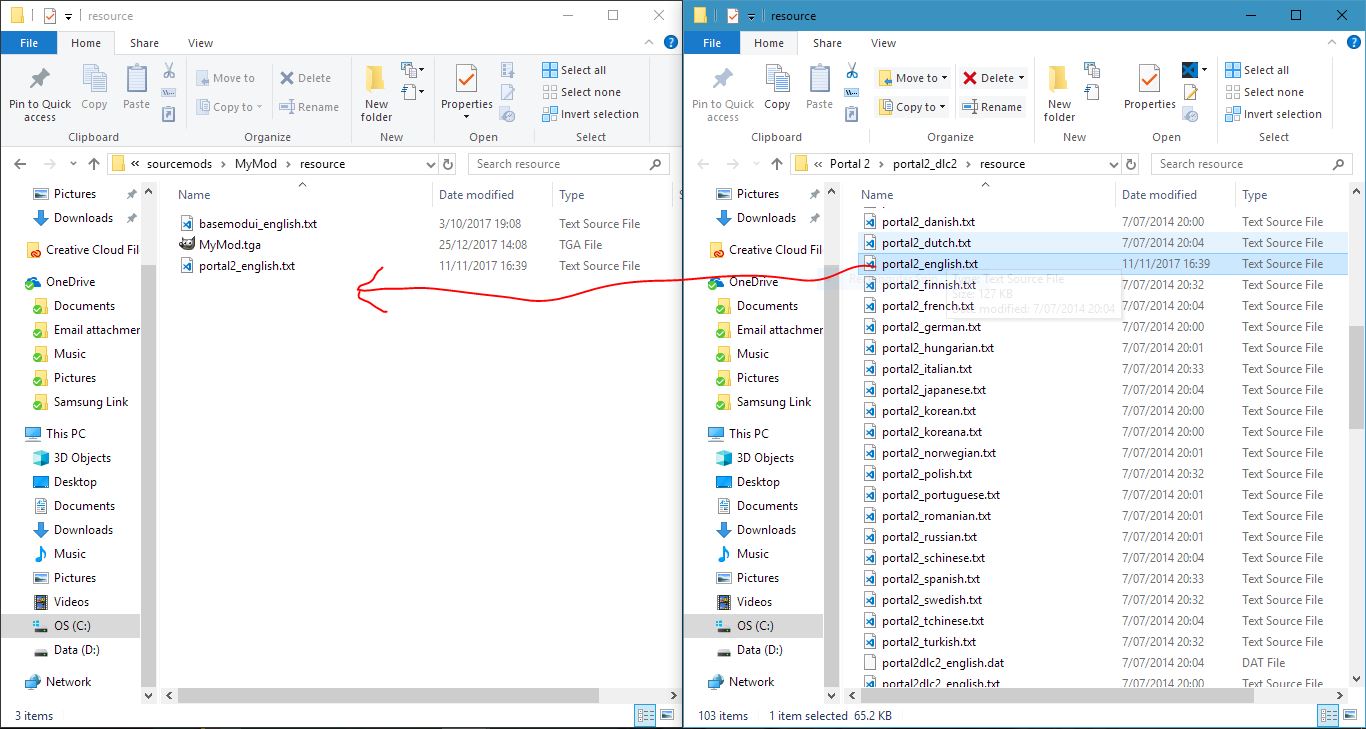Click Easy access icon in right window New group
Image resolution: width=1366 pixels, height=729 pixels.
coord(1092,93)
